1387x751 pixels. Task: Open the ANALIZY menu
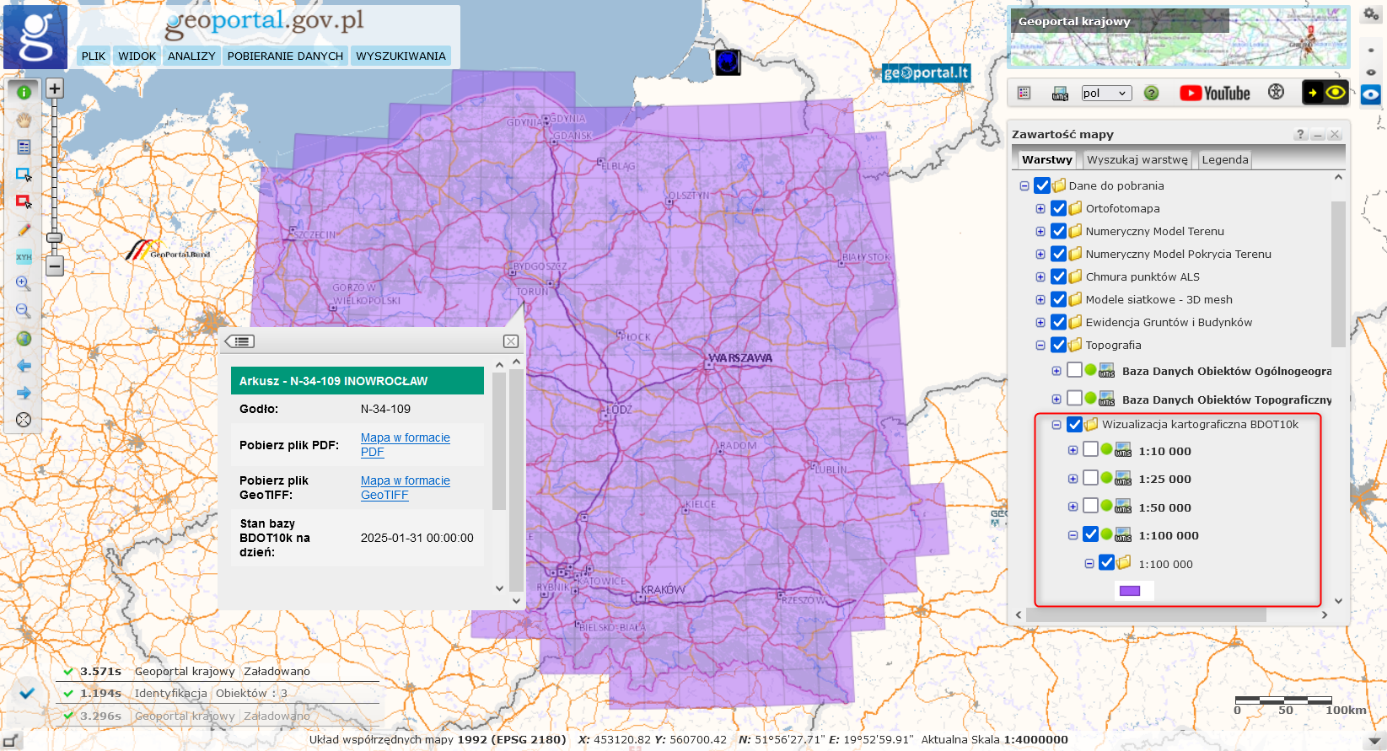pyautogui.click(x=191, y=56)
